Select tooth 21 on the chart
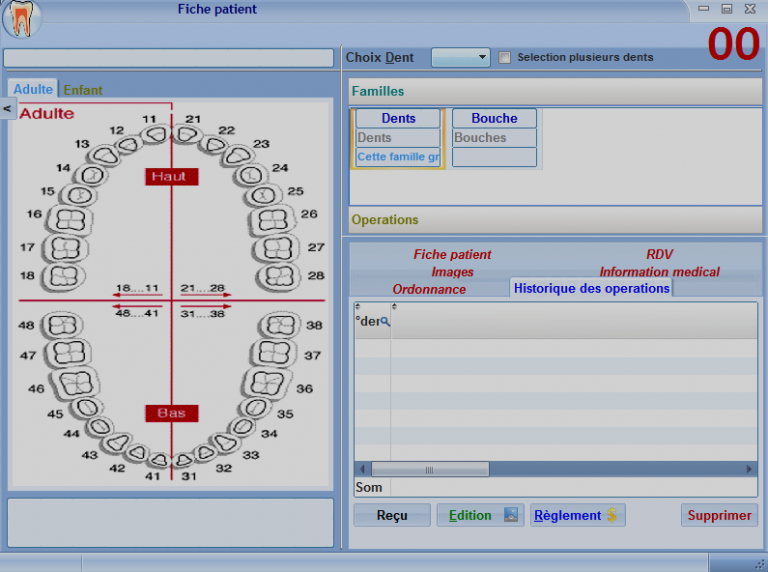Screen dimensions: 768x572 coord(186,134)
